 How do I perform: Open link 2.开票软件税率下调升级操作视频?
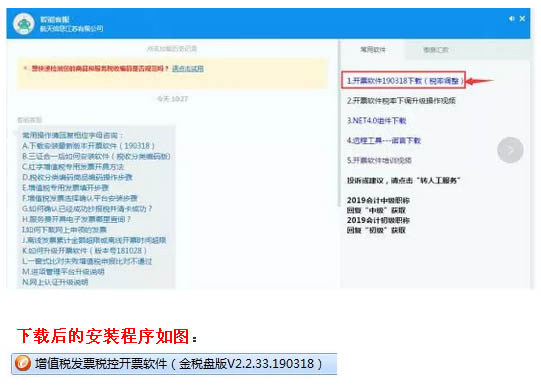point(401,101)
